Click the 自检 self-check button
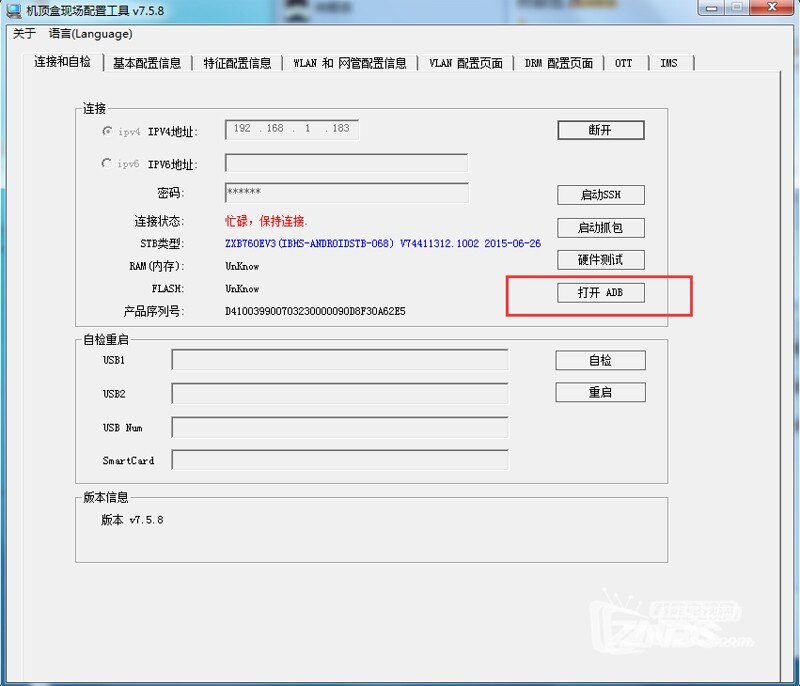The image size is (800, 686). click(x=601, y=360)
